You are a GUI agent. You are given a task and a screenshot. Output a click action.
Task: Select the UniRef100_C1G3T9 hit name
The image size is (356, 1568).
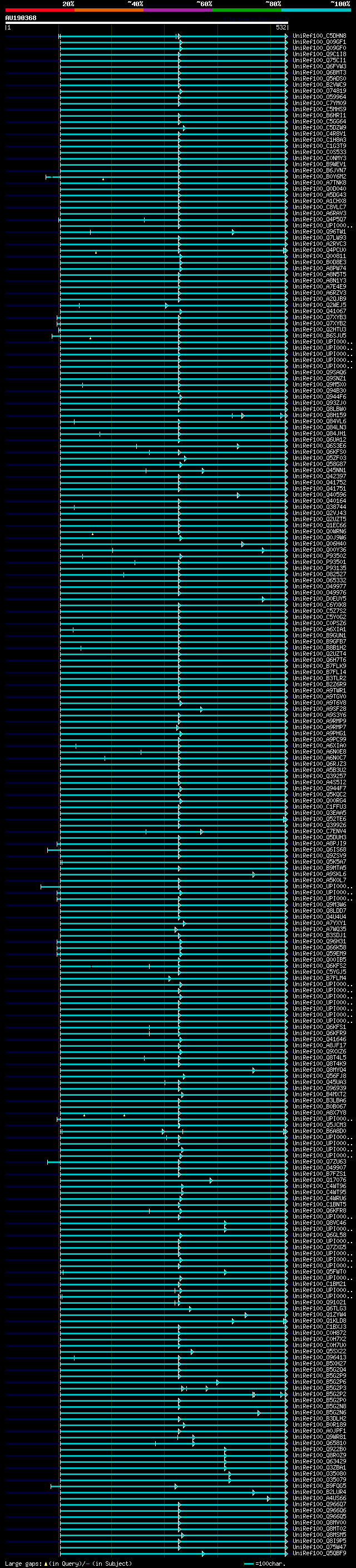click(319, 146)
